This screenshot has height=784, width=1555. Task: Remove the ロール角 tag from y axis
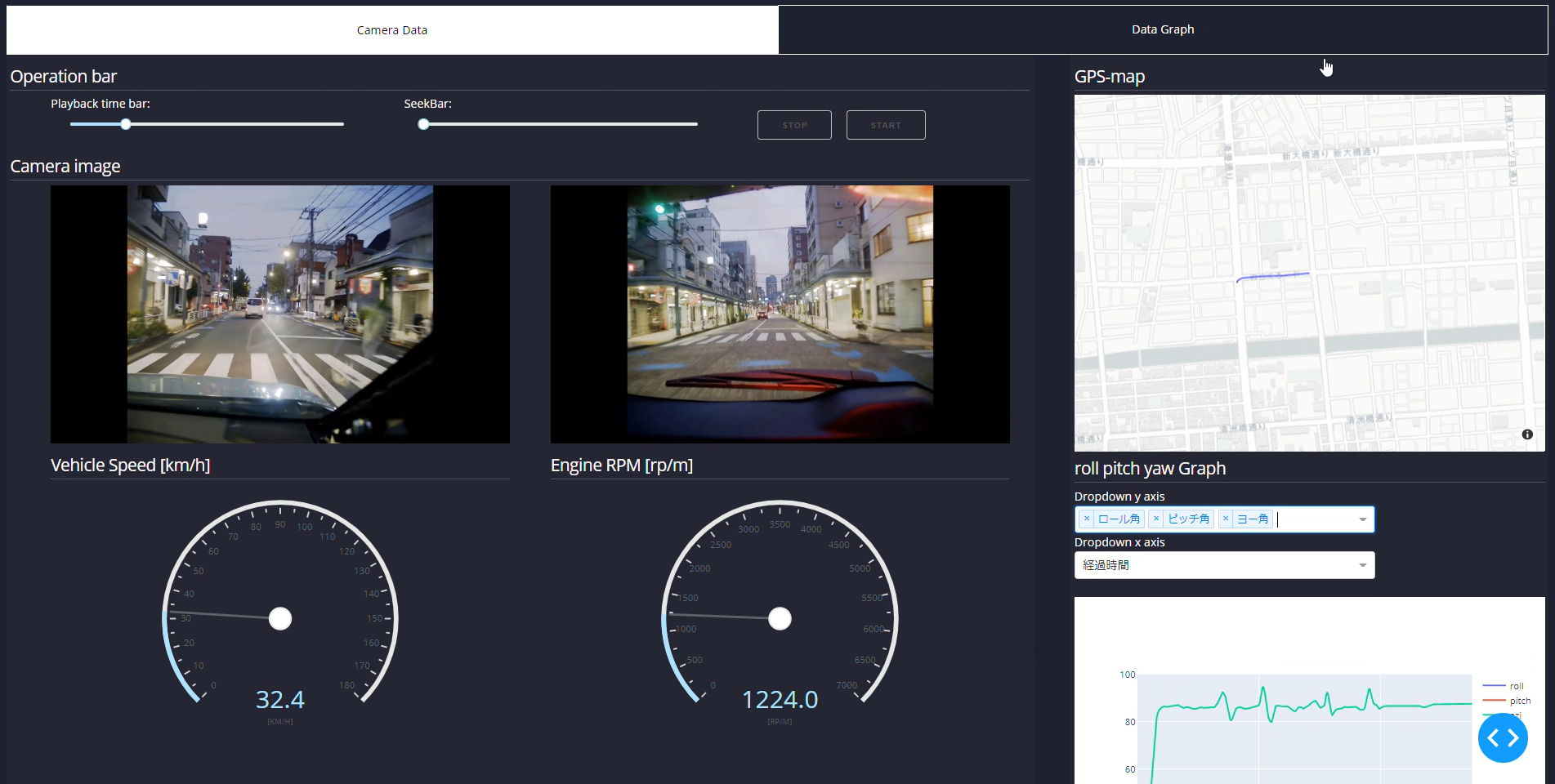click(x=1086, y=519)
